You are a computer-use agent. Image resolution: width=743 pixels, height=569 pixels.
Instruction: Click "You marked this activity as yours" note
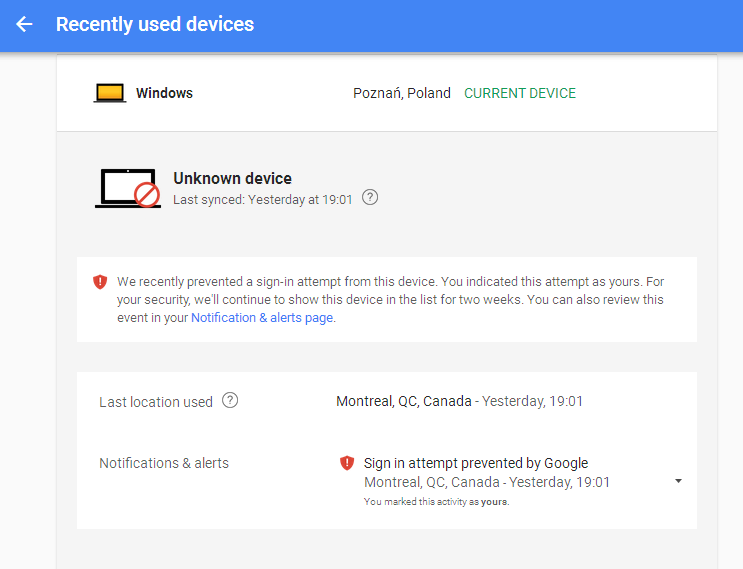pos(436,501)
